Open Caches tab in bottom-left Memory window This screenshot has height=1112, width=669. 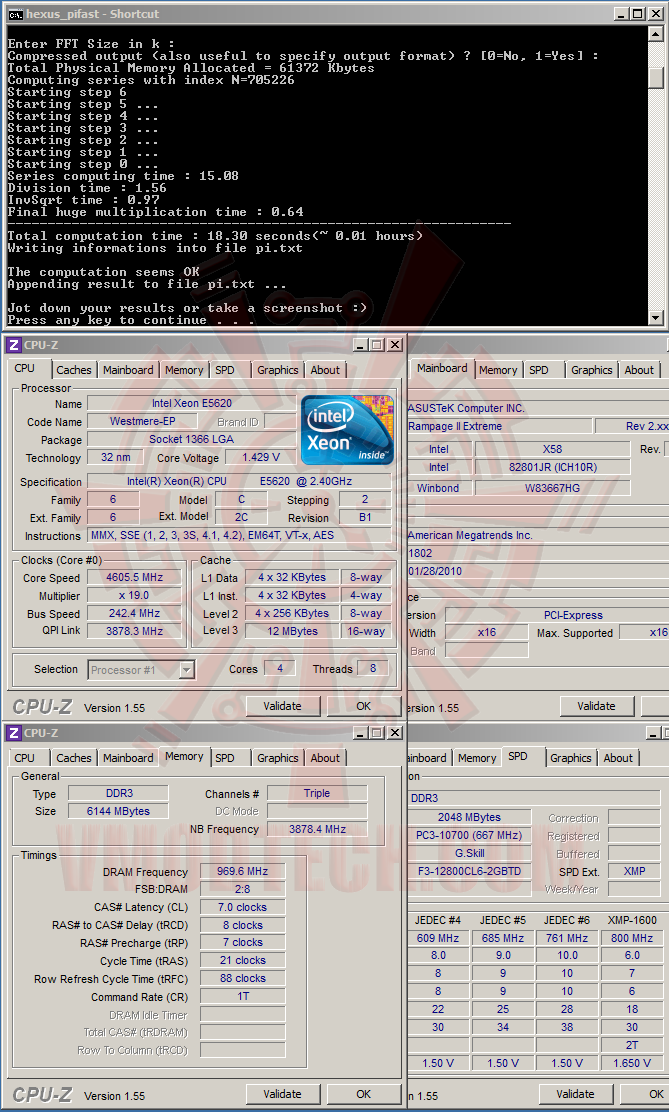(74, 757)
